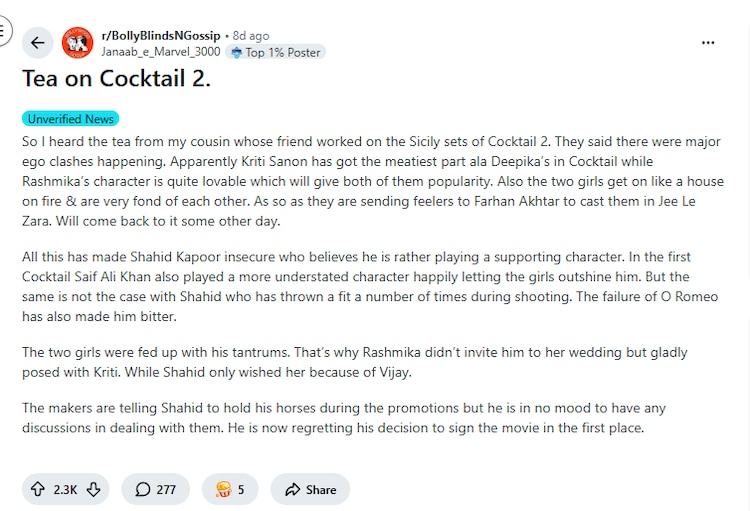Downvote the Cocktail 2 post
750x511 pixels.
pyautogui.click(x=94, y=489)
